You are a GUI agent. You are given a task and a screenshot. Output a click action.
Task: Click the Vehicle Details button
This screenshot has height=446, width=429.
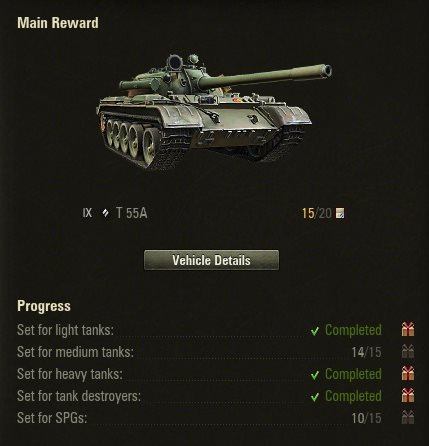(x=211, y=260)
